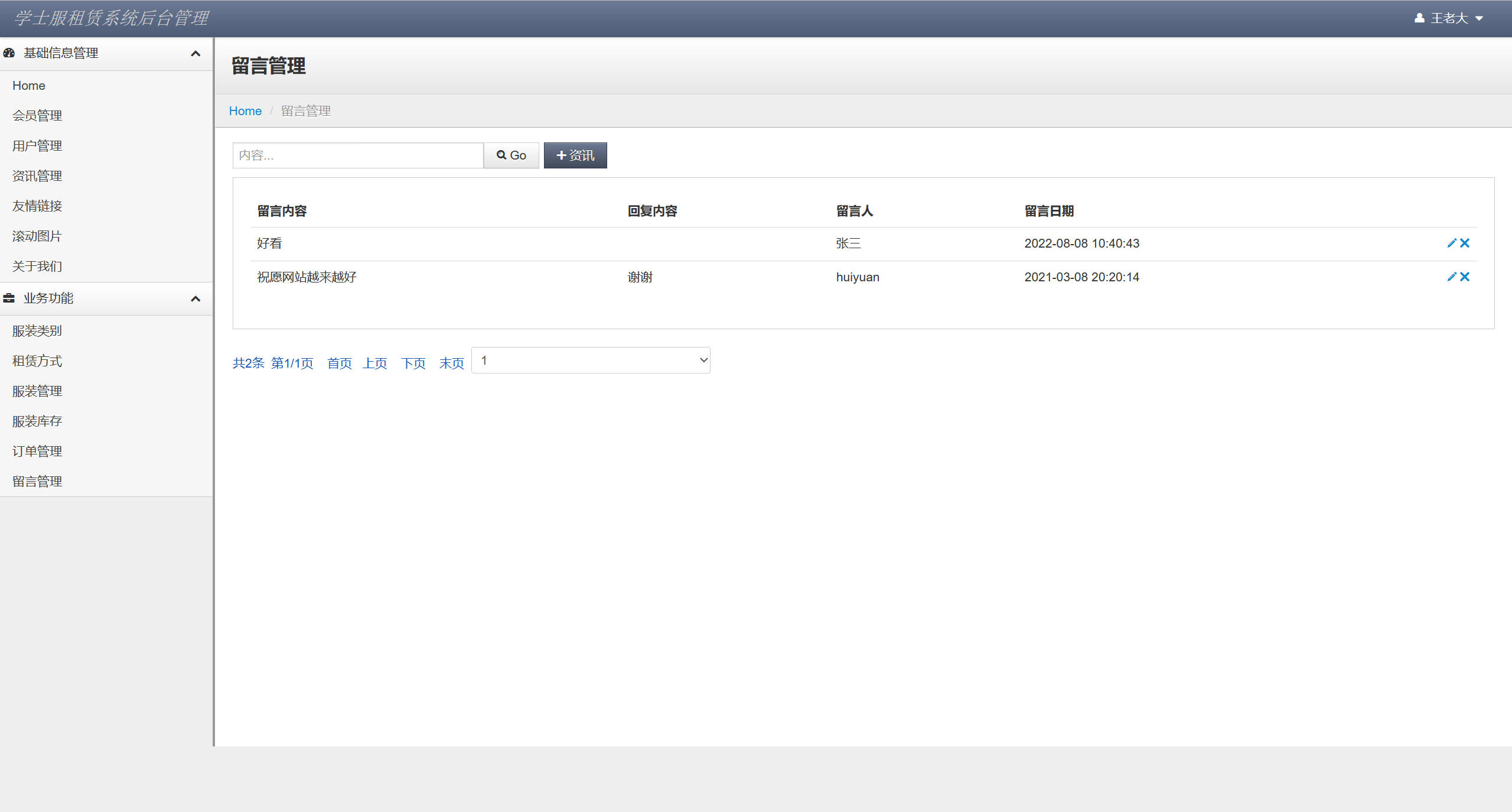Collapse the 业务功能 section chevron
The height and width of the screenshot is (812, 1512).
[195, 298]
